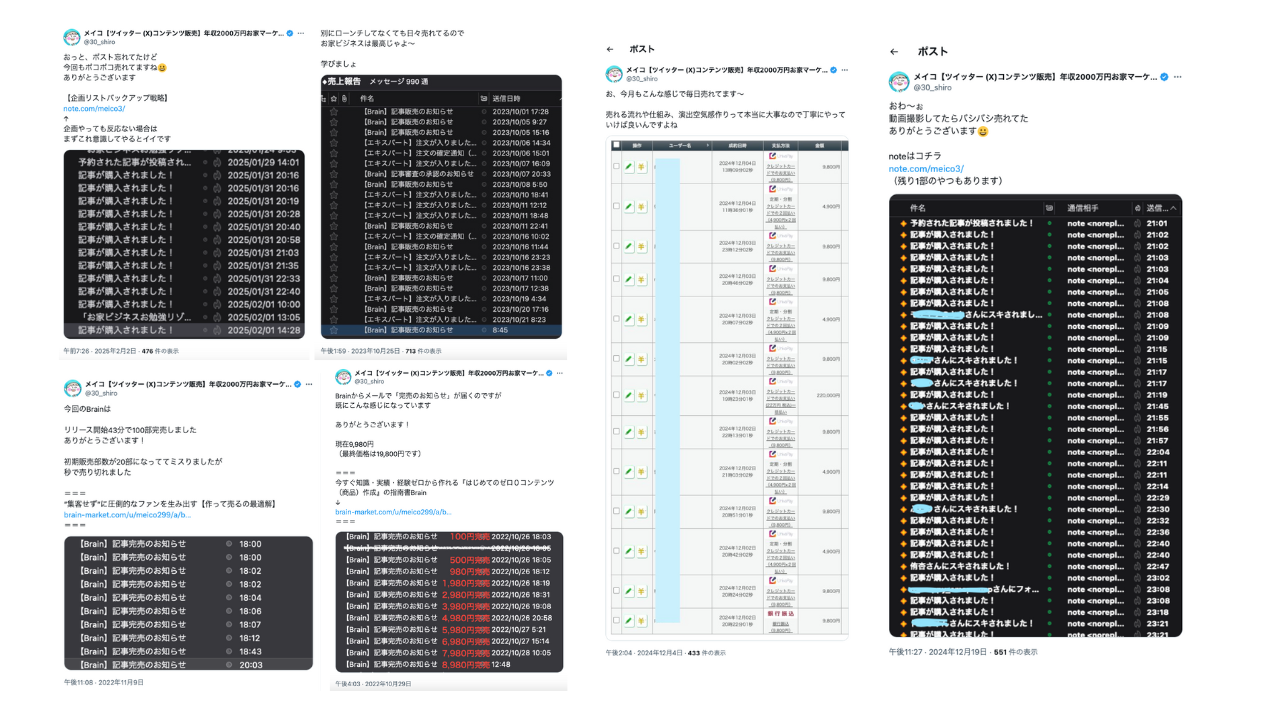Open profile avatar in おっと、ポスト忘れてた tweet

coord(72,37)
